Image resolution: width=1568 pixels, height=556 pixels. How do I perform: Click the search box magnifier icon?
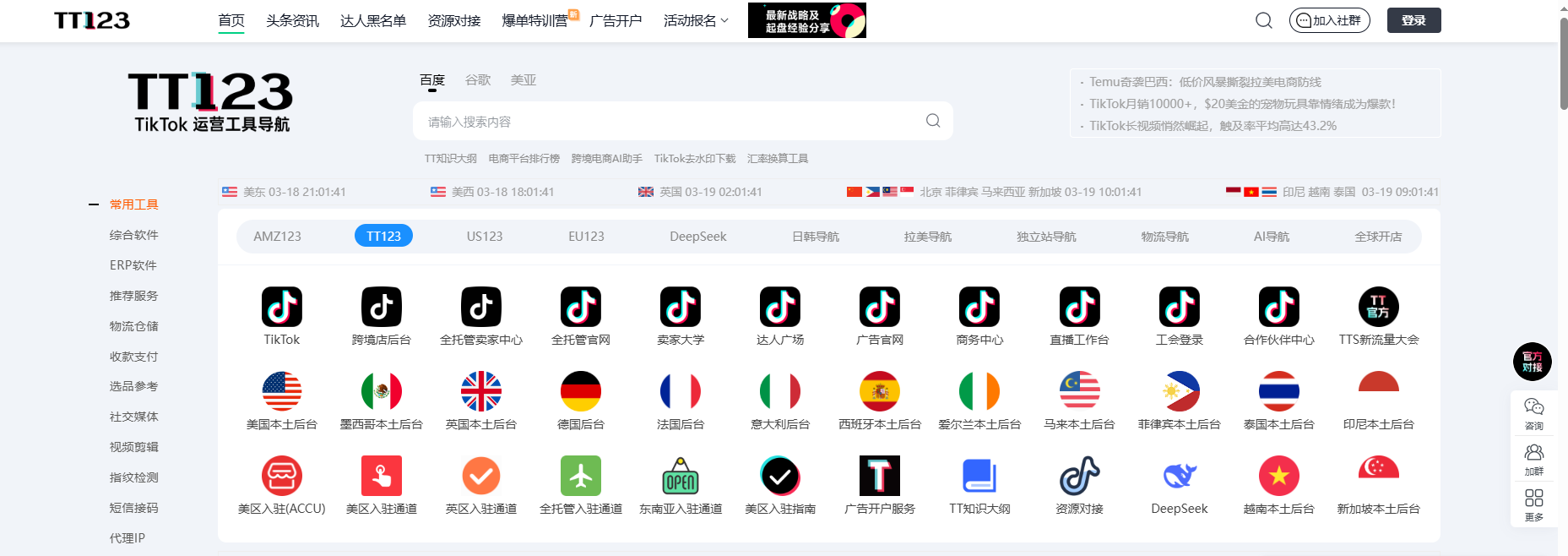(x=933, y=121)
